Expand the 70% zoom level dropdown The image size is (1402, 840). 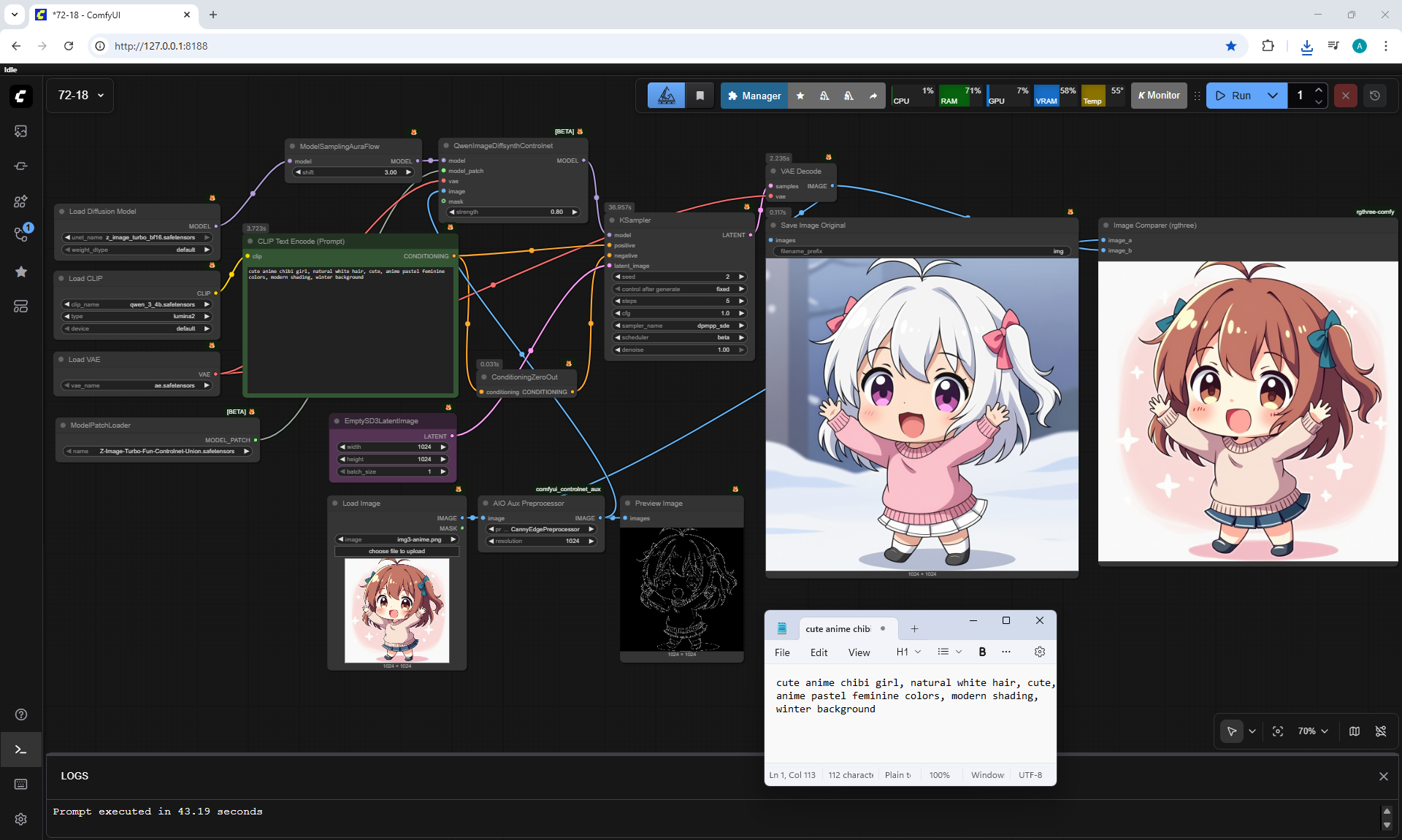pos(1313,731)
